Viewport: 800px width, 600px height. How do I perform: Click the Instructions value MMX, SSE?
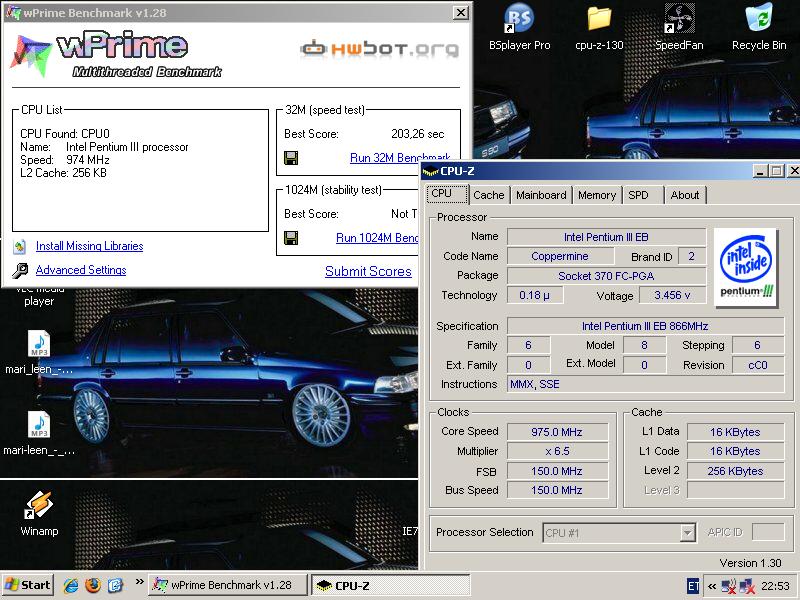(x=645, y=384)
